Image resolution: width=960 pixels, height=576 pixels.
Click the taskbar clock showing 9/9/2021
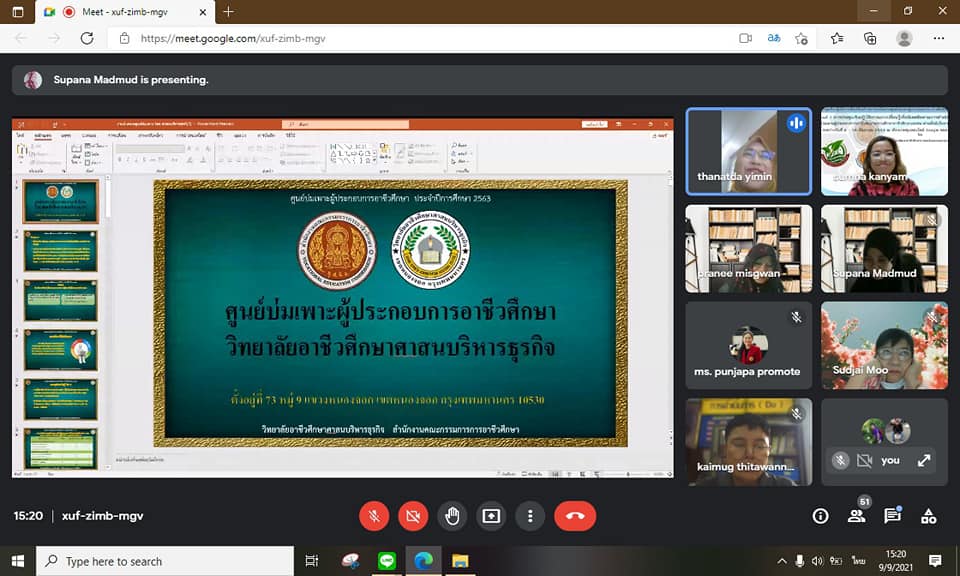[x=896, y=561]
